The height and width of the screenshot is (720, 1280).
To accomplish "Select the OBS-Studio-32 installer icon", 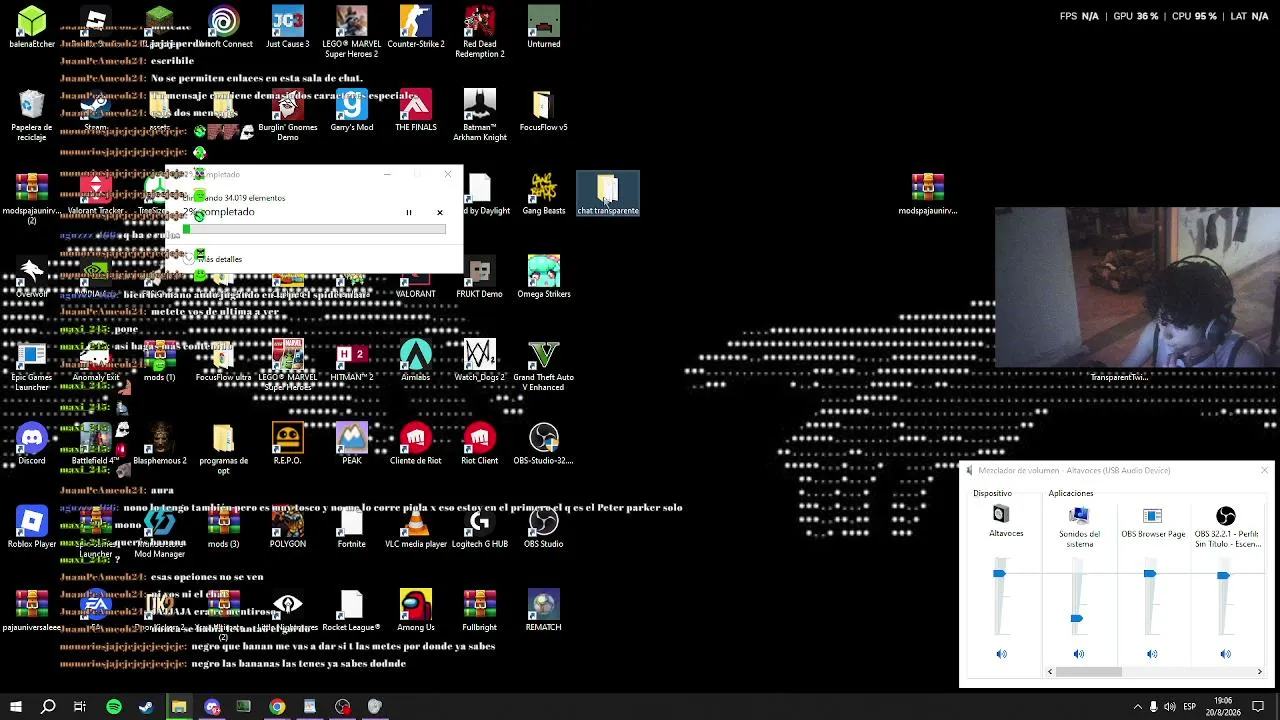I will (544, 444).
